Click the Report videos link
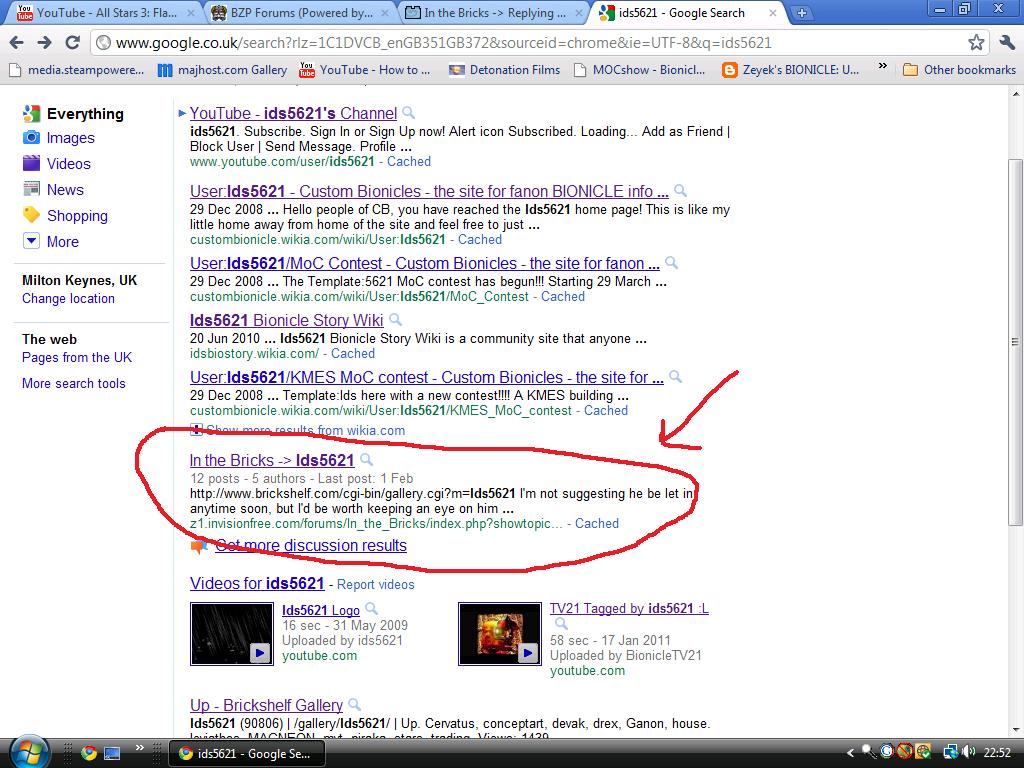This screenshot has height=768, width=1024. click(376, 584)
